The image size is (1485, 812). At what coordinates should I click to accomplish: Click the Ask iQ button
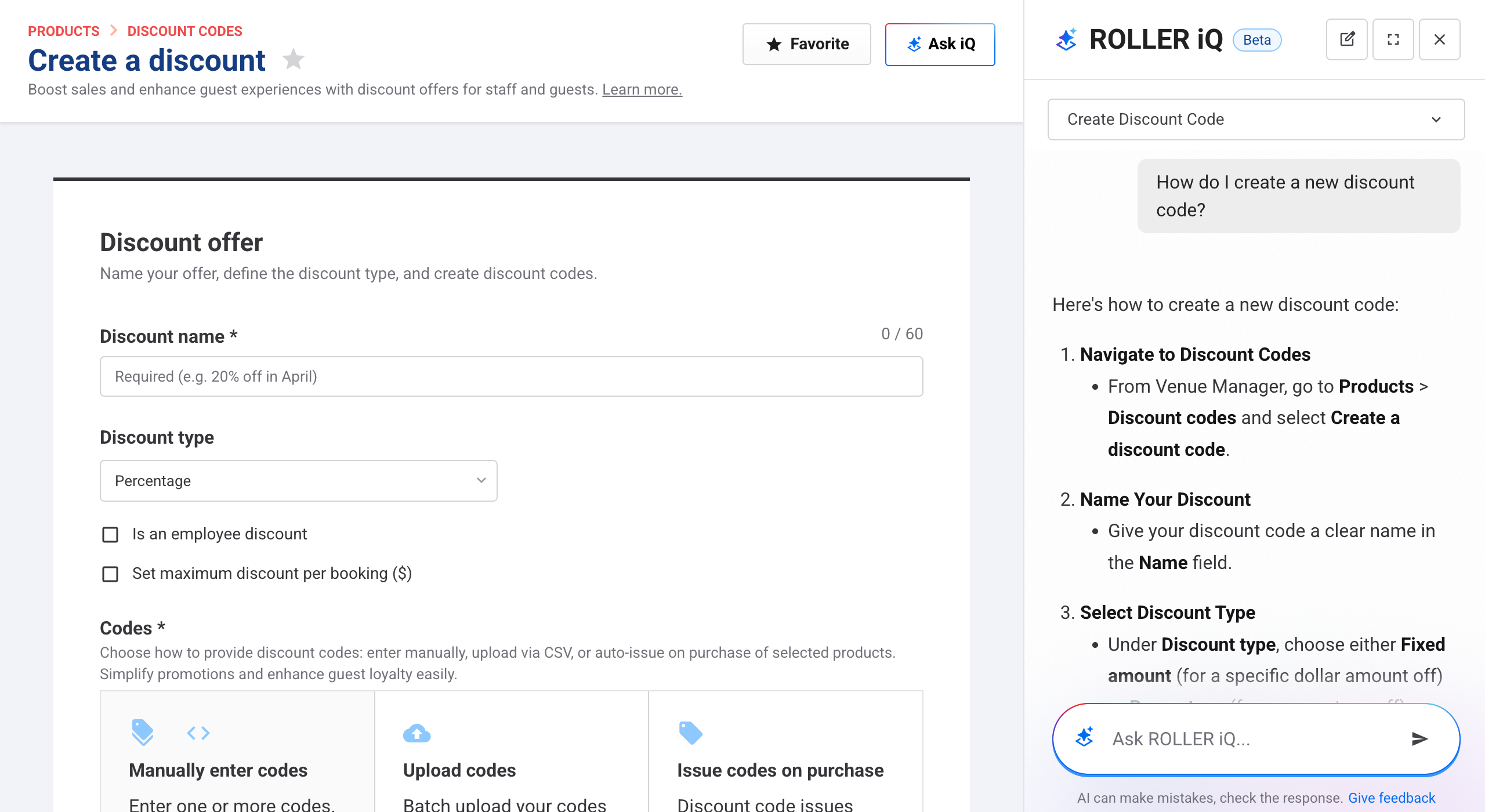click(940, 43)
